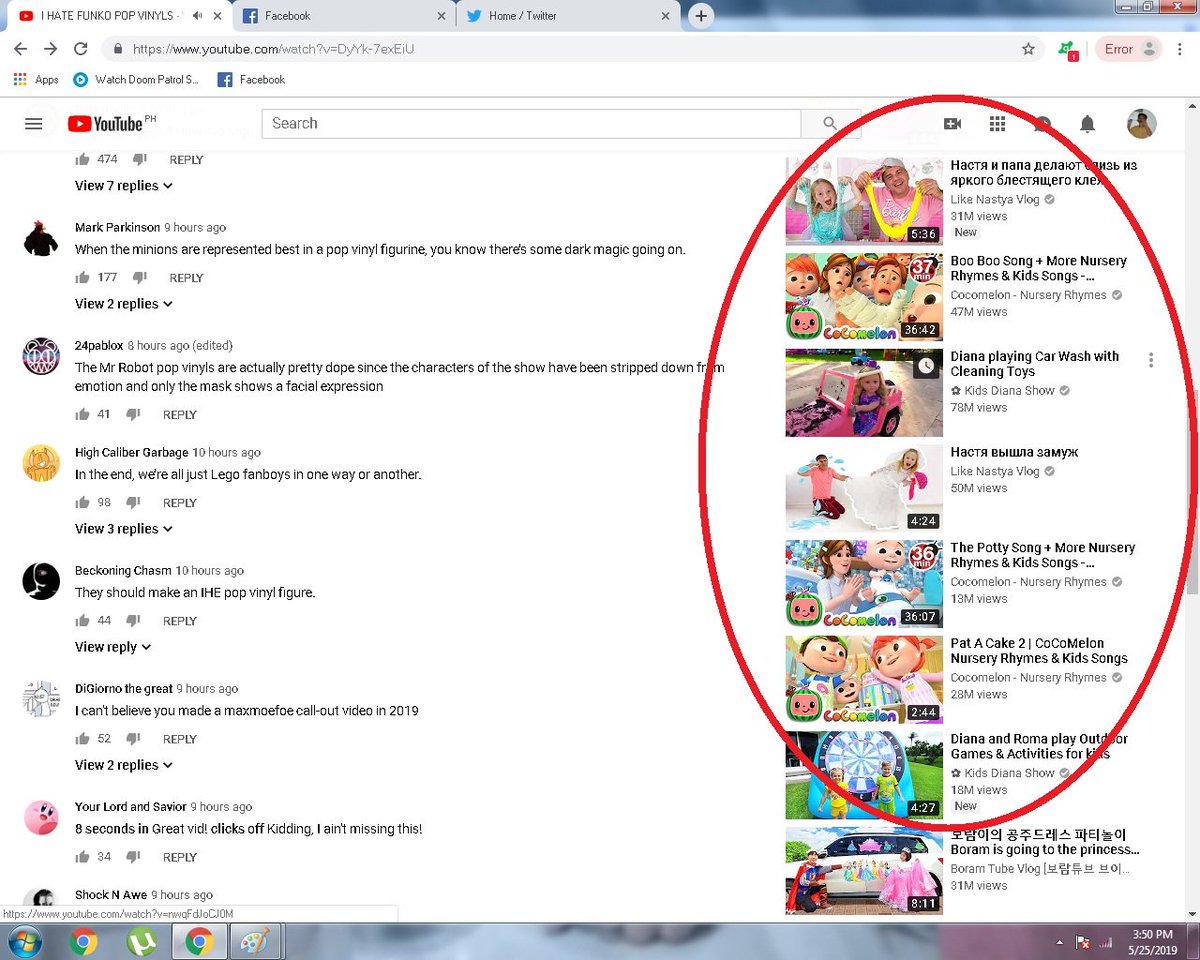Open the account avatar menu
This screenshot has height=960, width=1200.
coord(1141,124)
